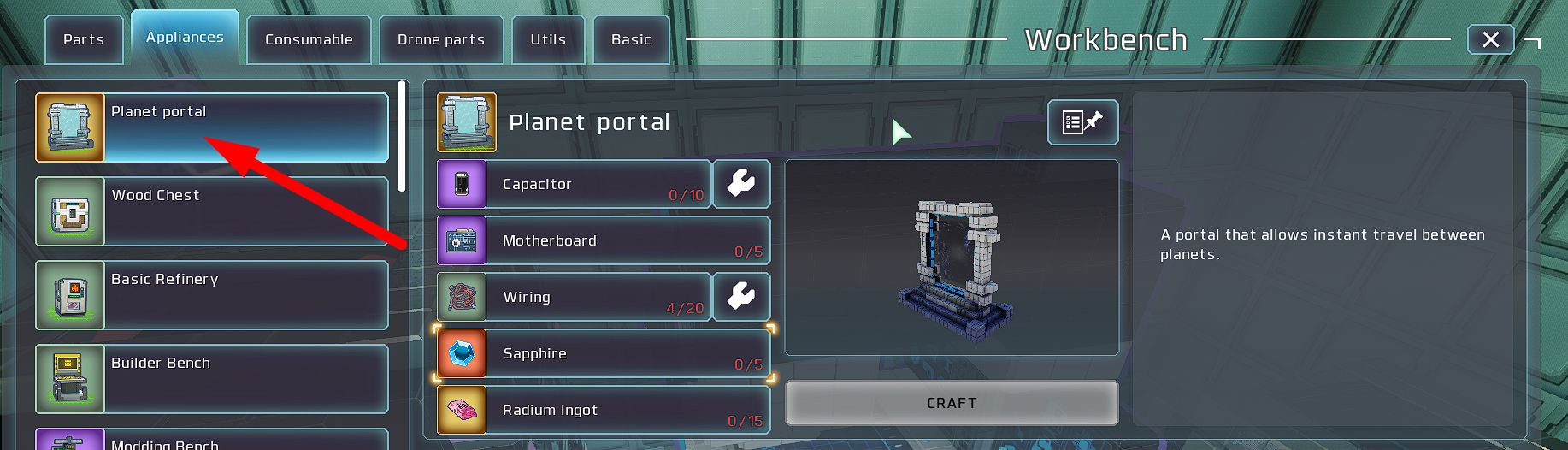
Task: Click the recipe list scrollbar
Action: (402, 137)
